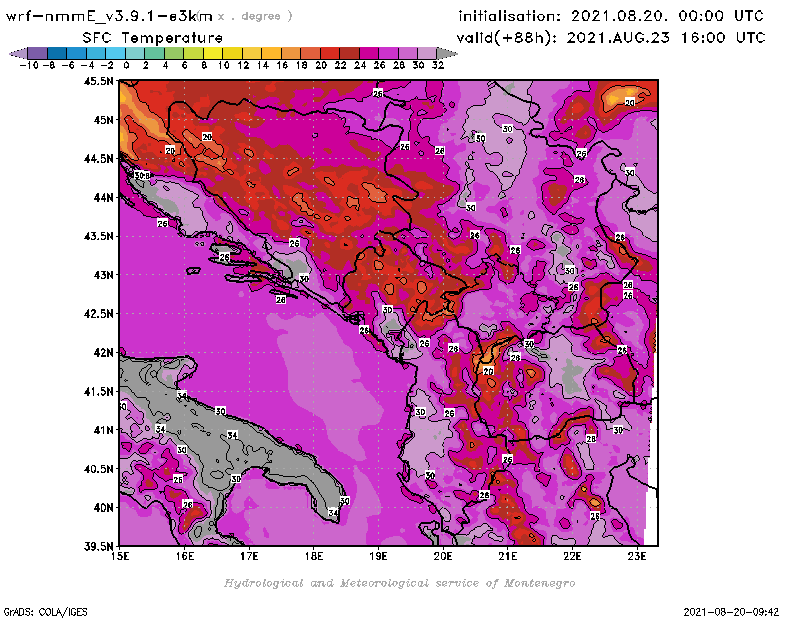Select the orchid 28 to 30 colorbar swatch
Screen dimensions: 800x618
(408, 53)
